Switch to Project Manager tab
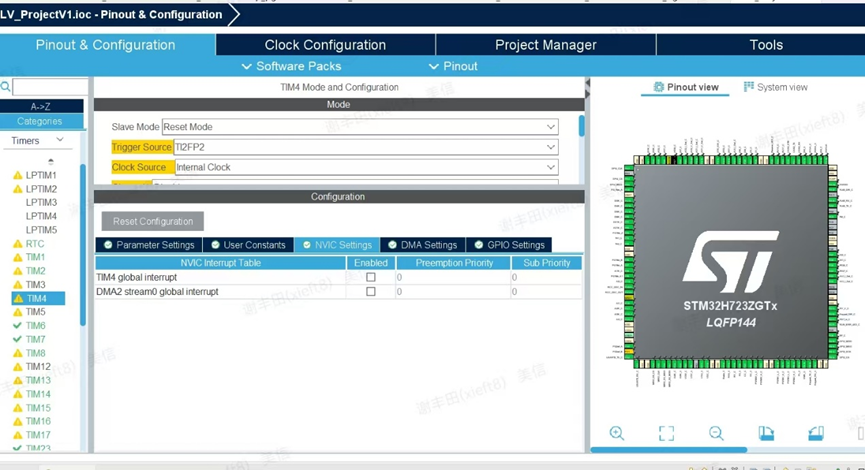The height and width of the screenshot is (470, 865). coord(546,45)
